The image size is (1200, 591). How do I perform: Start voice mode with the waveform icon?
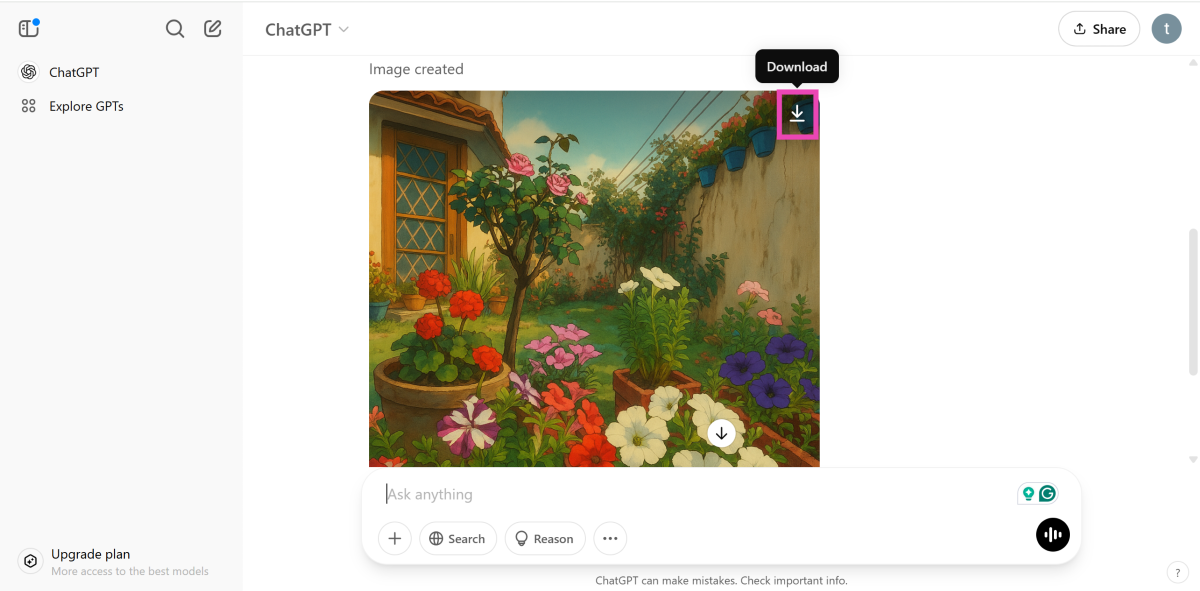point(1053,535)
